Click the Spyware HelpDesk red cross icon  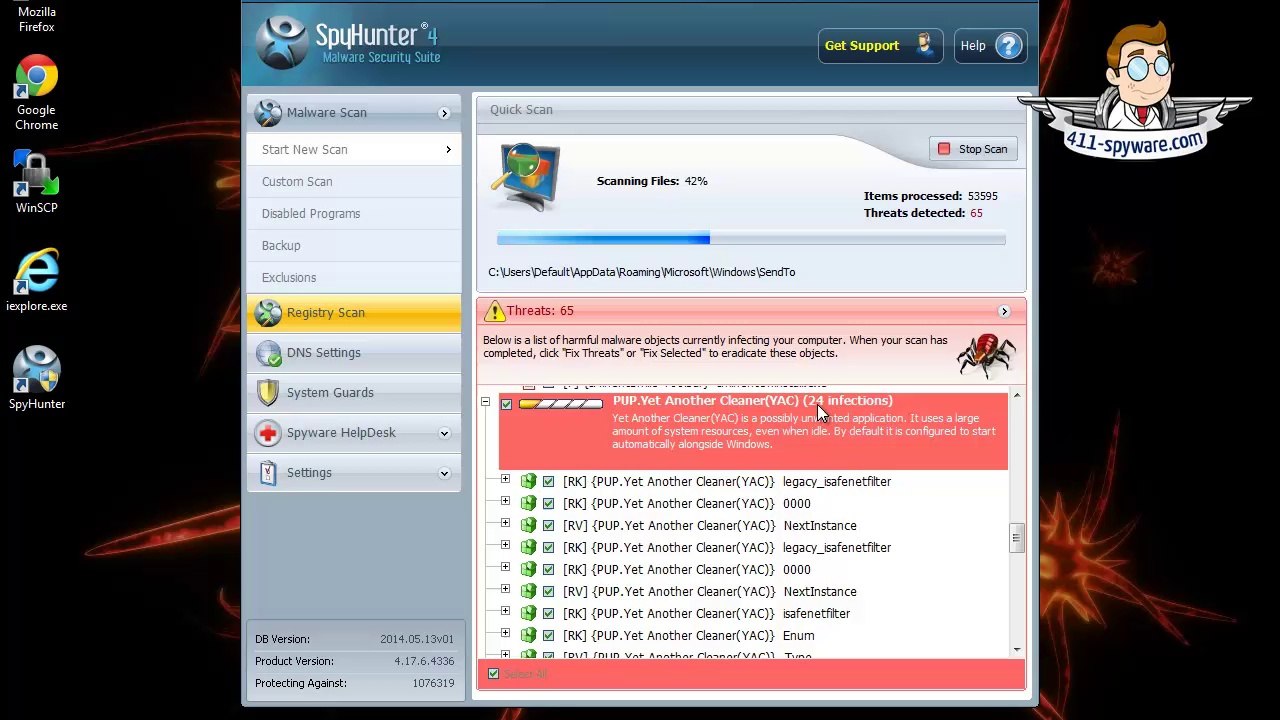(268, 433)
